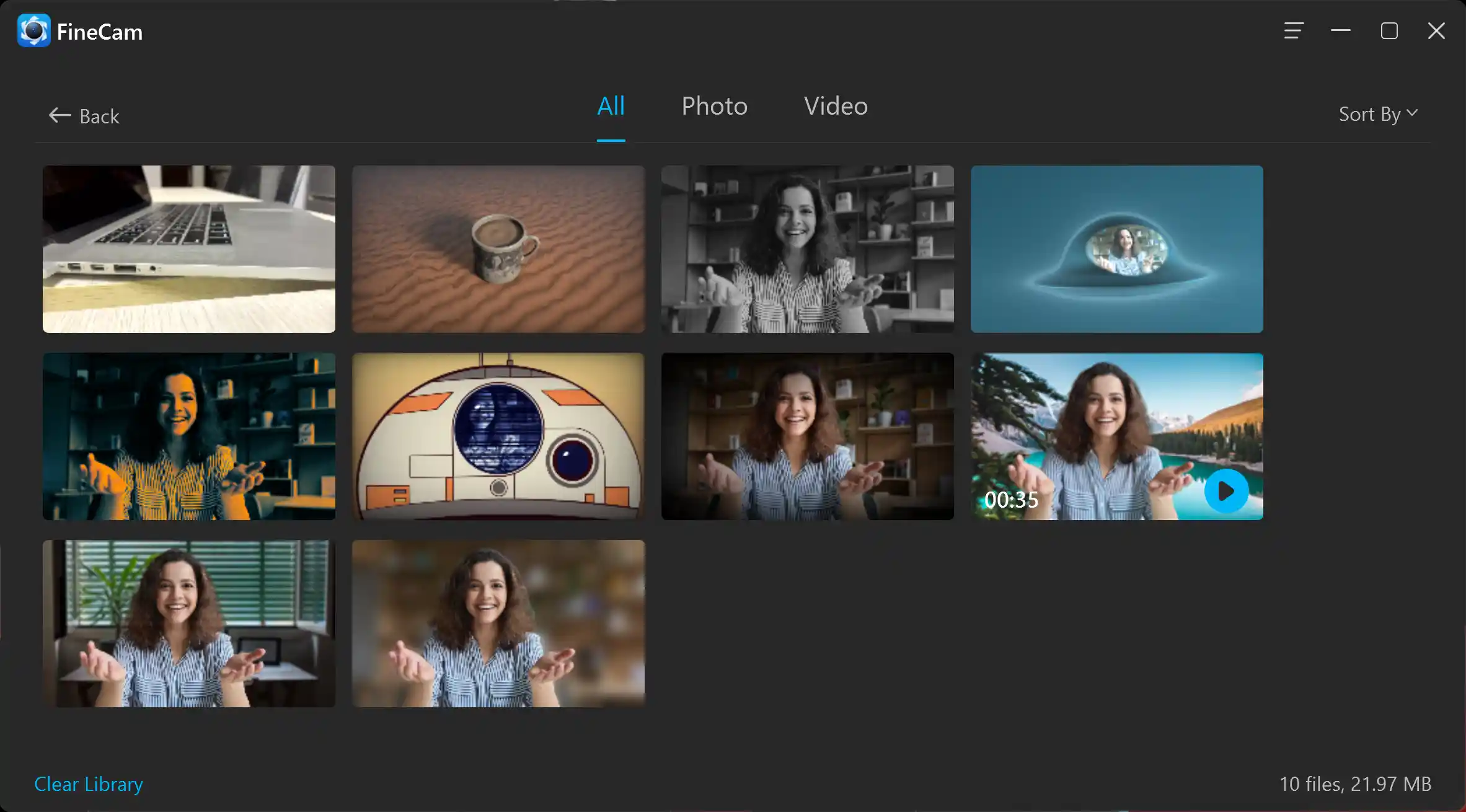Open the blurred background portrait thumbnail
This screenshot has height=812, width=1466.
point(498,624)
